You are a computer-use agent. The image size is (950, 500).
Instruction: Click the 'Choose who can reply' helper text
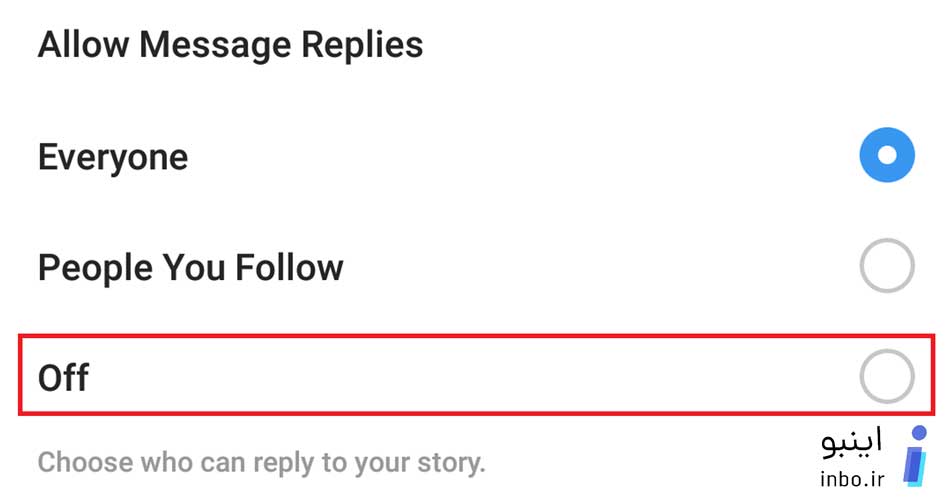pos(261,462)
